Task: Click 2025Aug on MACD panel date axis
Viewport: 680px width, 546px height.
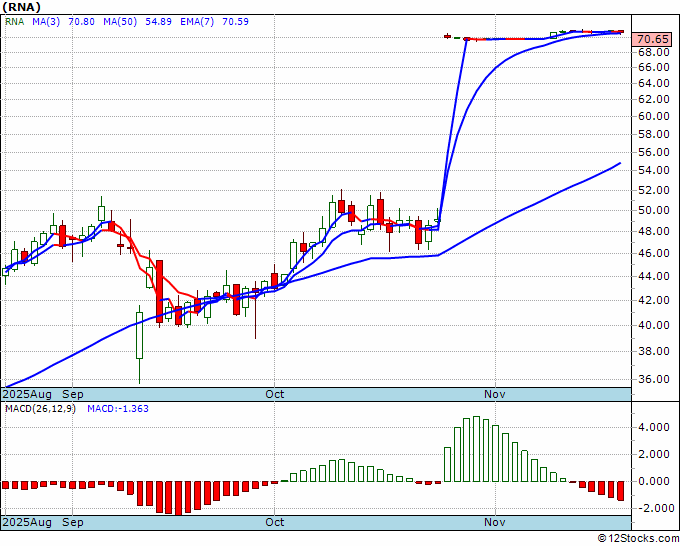Action: tap(27, 522)
